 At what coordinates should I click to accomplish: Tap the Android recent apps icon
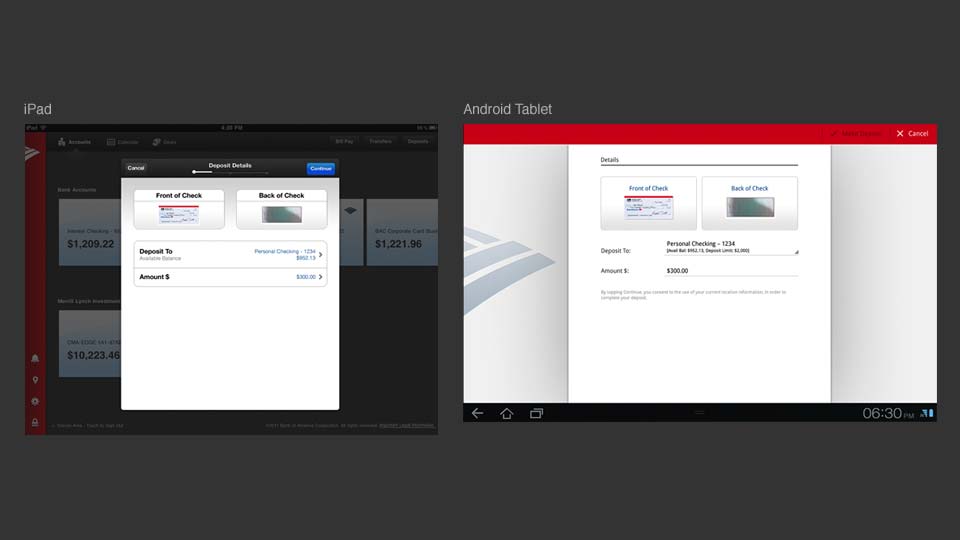[536, 413]
